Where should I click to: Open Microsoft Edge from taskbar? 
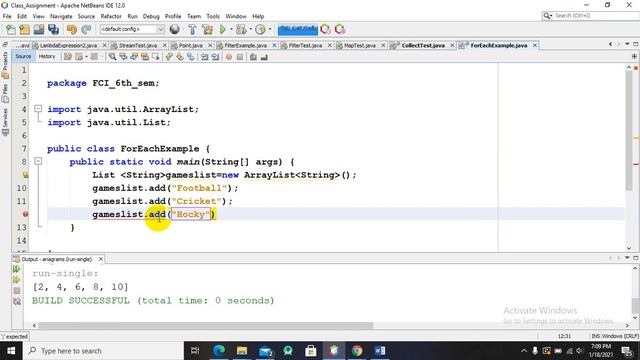219,351
